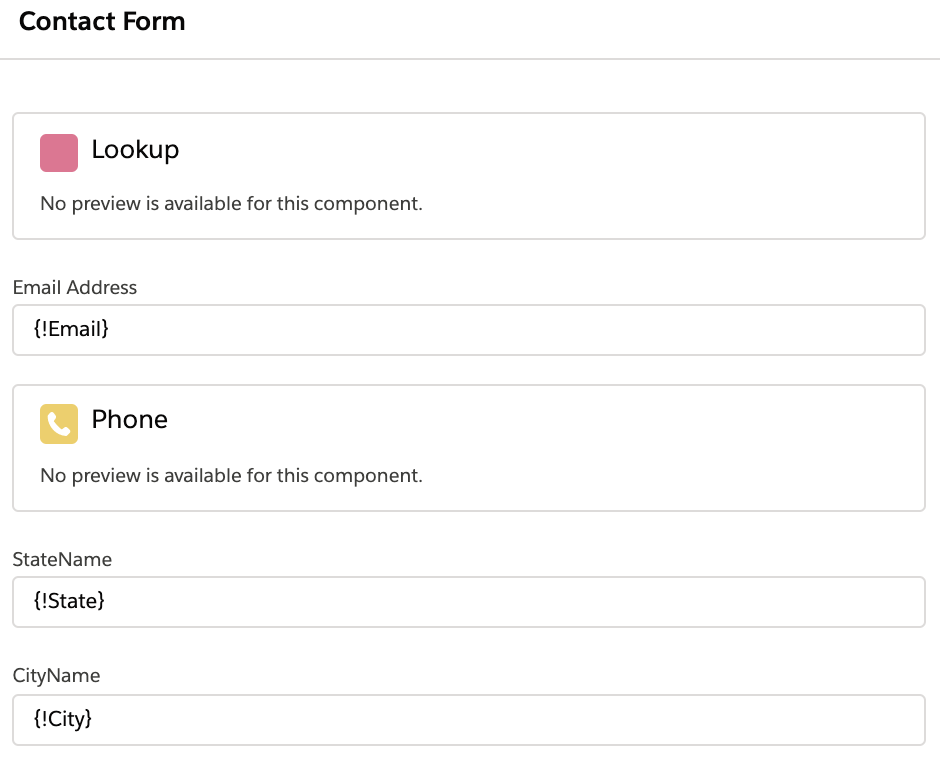The width and height of the screenshot is (940, 766).
Task: Click Phone's "No preview is available" message
Action: (x=231, y=476)
